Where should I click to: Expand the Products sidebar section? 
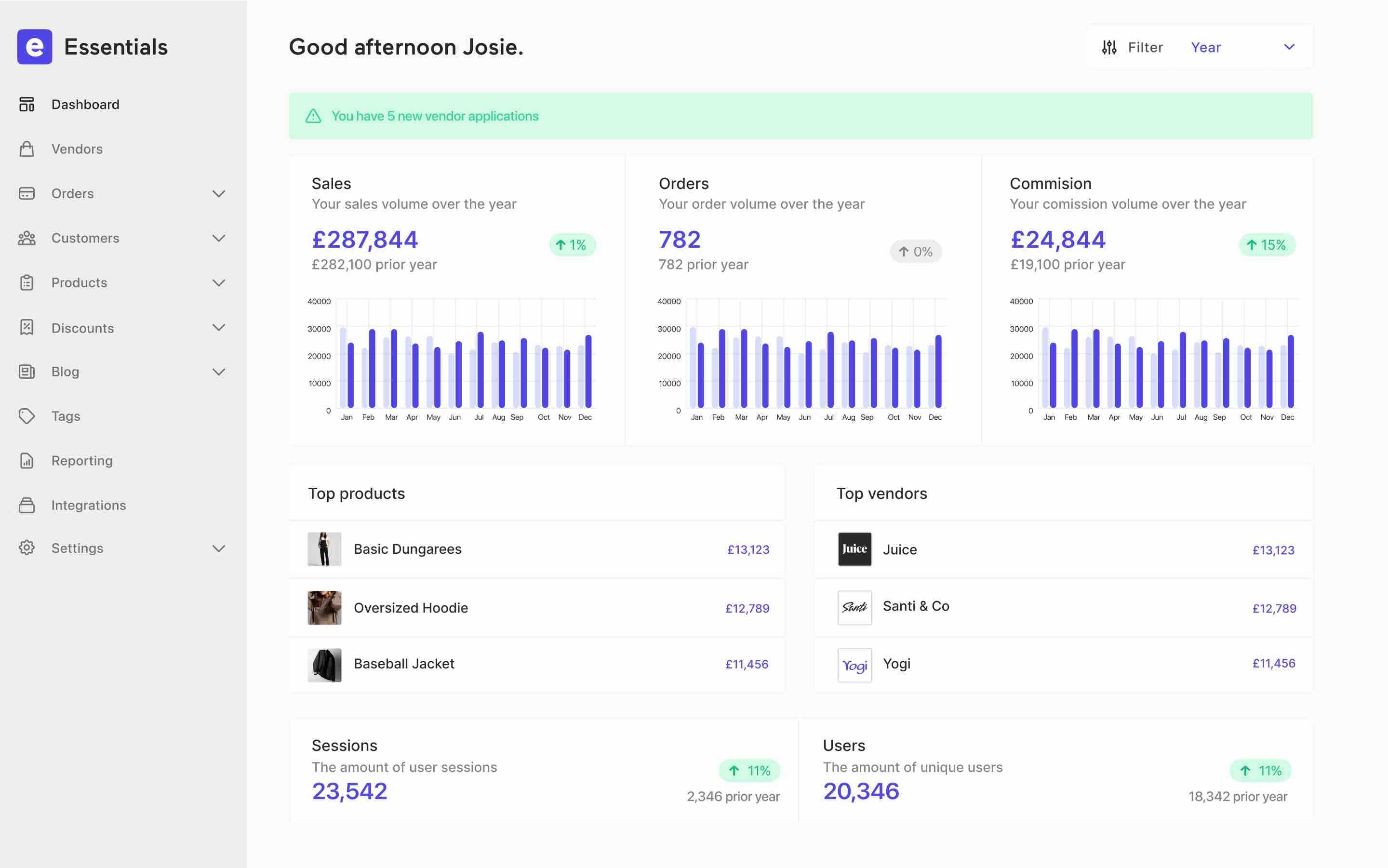tap(219, 282)
